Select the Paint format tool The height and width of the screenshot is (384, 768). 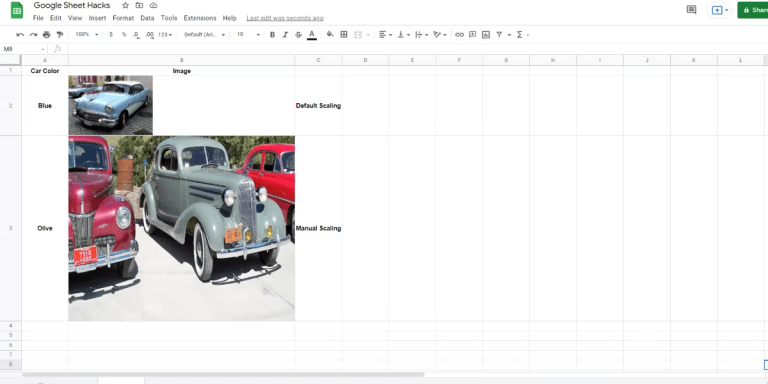coord(60,35)
